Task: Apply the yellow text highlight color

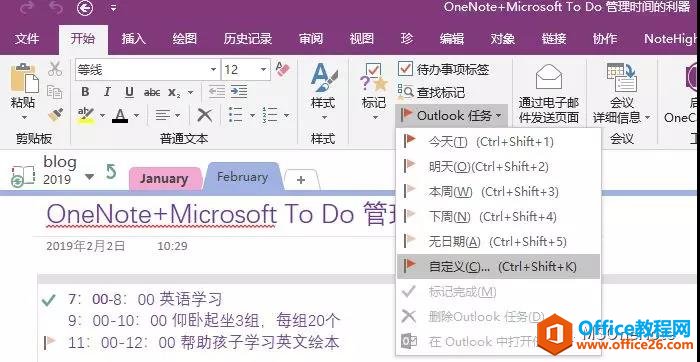Action: click(85, 116)
